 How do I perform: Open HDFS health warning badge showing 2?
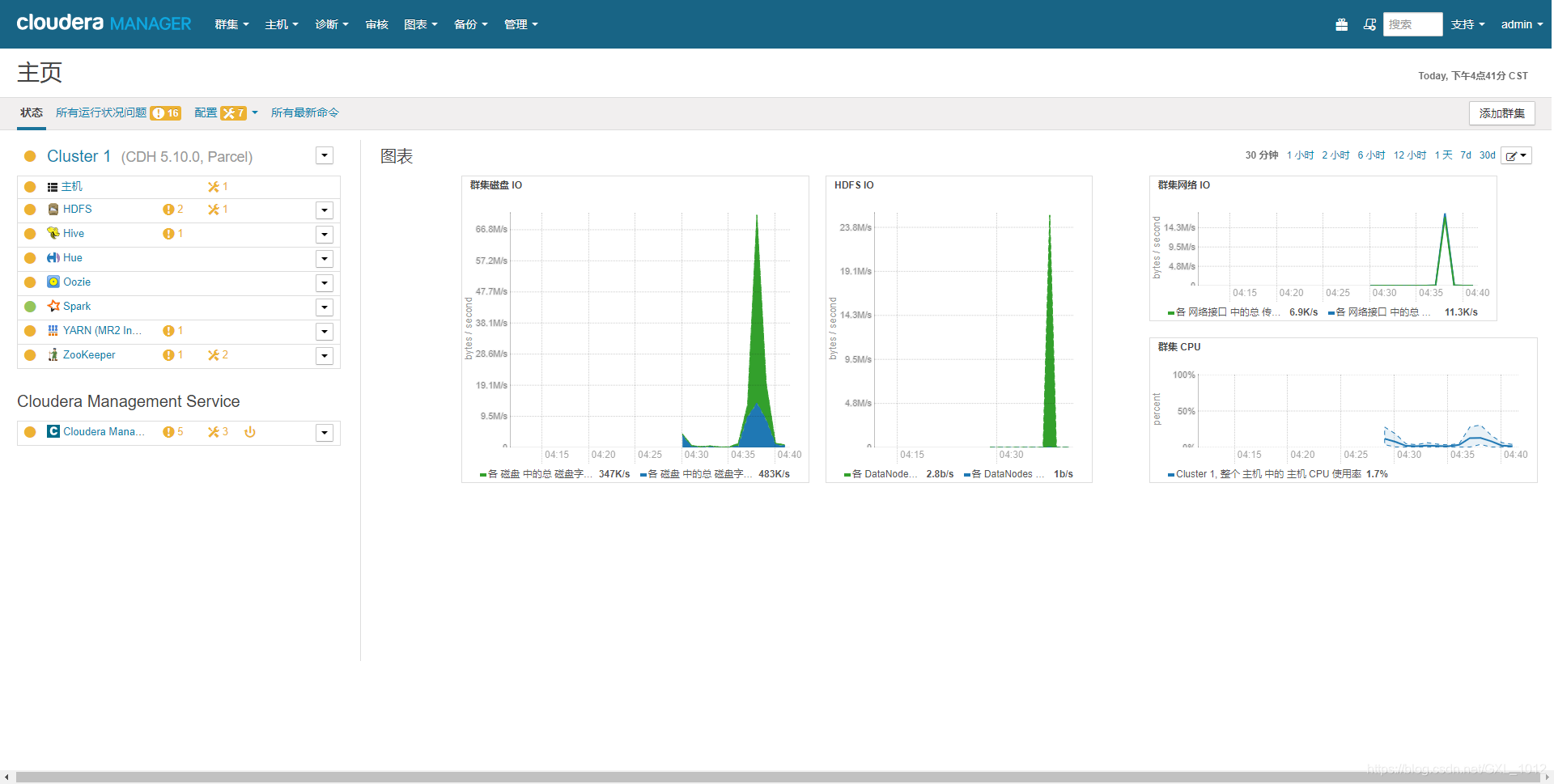[x=172, y=210]
